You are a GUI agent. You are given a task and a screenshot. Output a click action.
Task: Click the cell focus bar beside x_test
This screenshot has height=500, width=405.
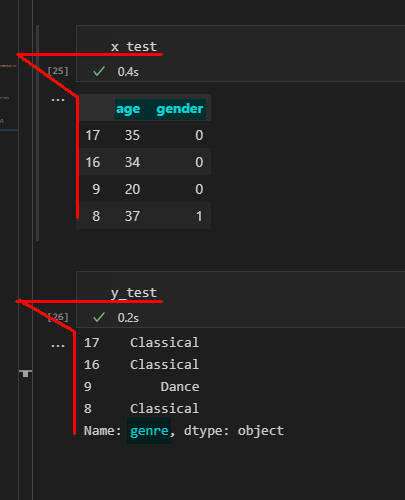point(37,133)
